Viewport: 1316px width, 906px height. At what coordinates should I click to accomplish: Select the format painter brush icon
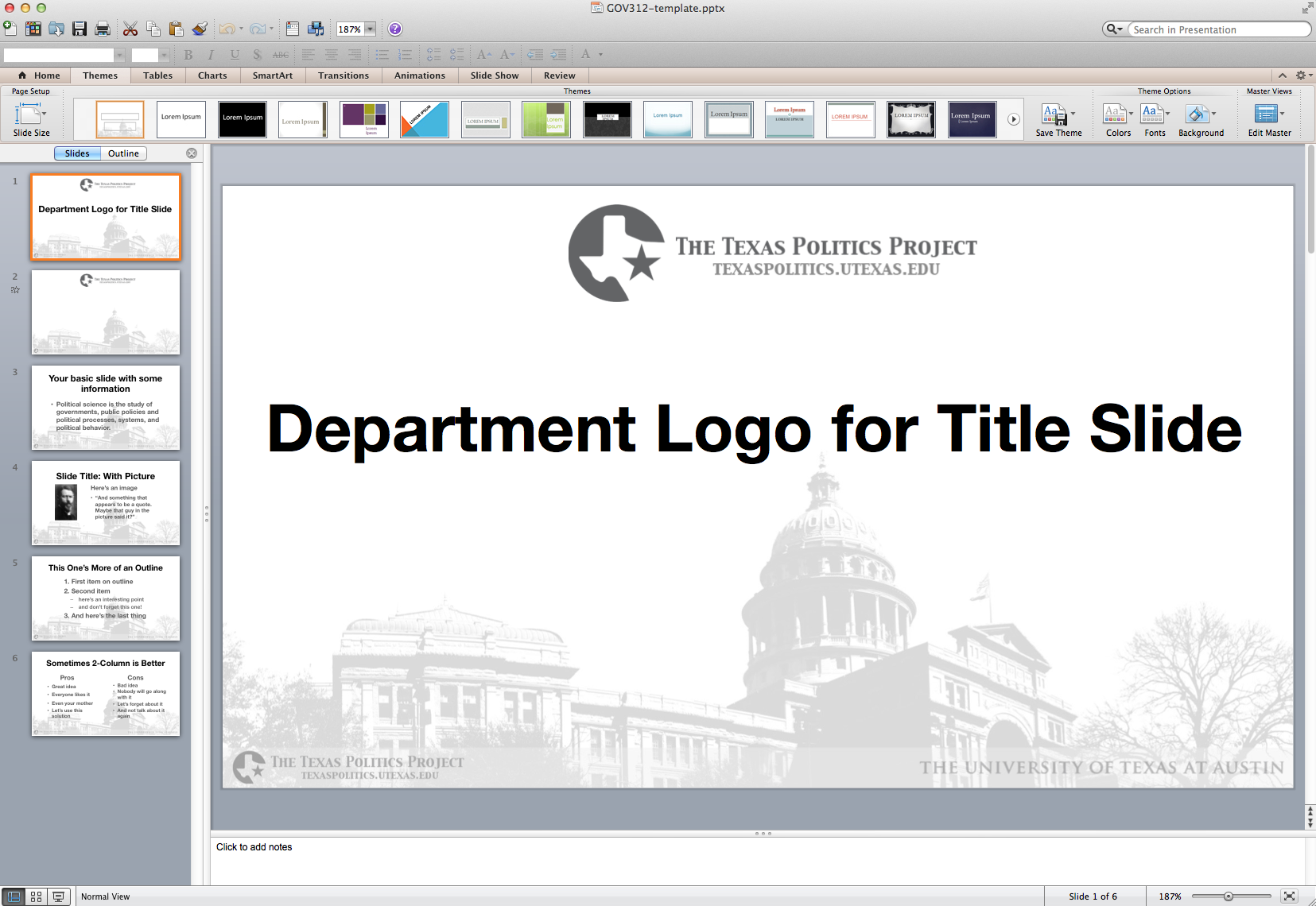click(x=200, y=29)
